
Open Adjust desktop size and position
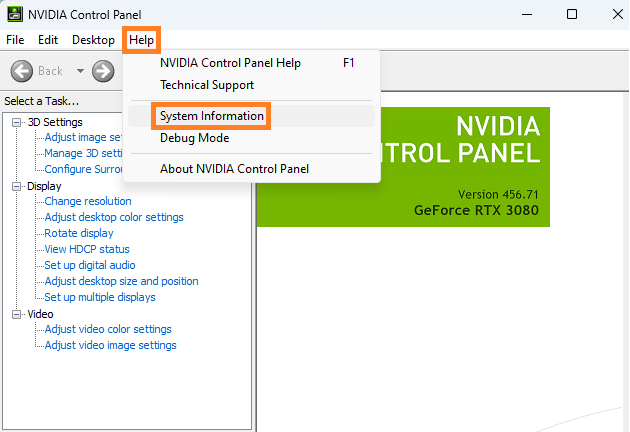pos(121,281)
